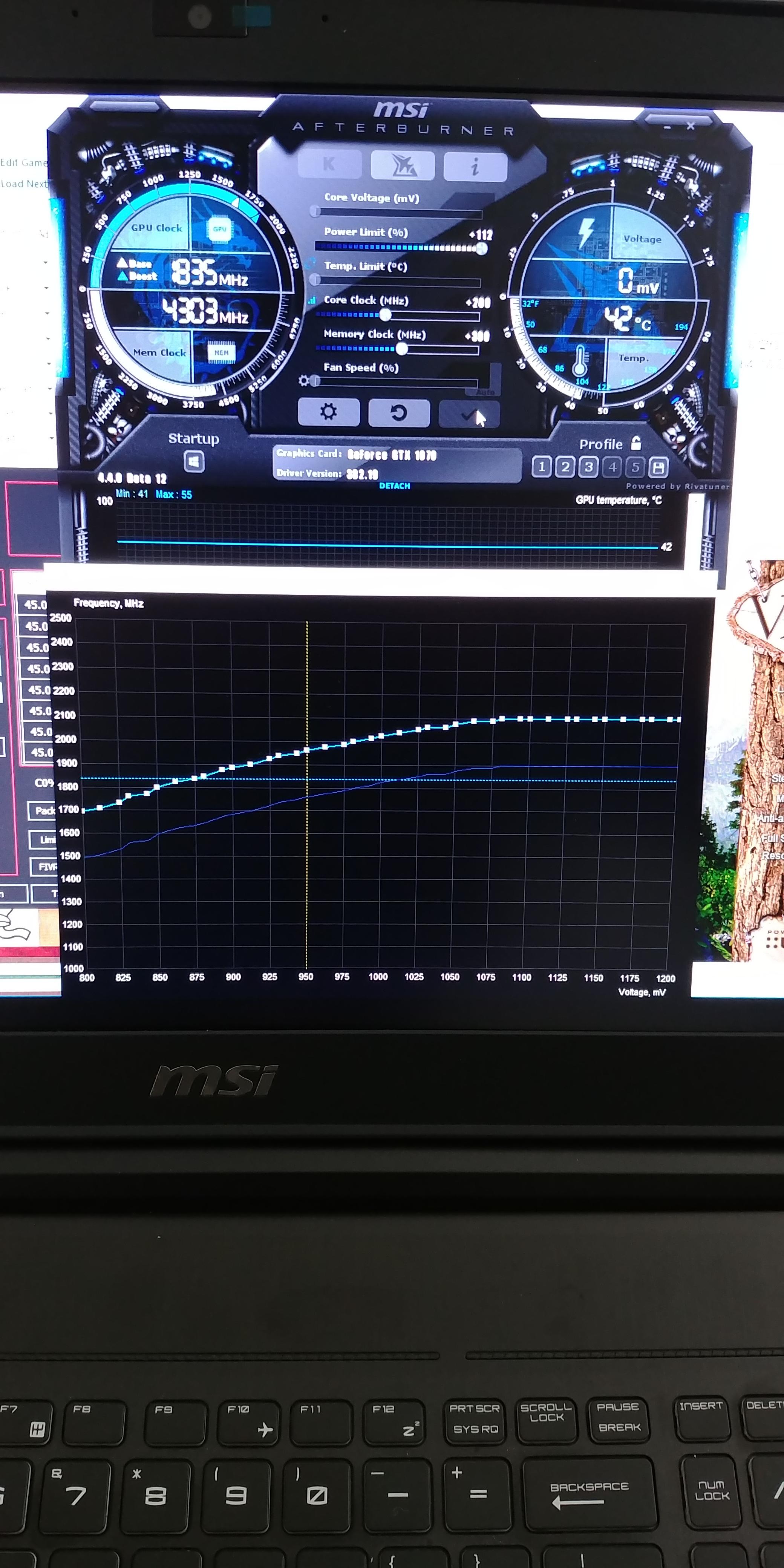This screenshot has width=784, height=1568.
Task: Reset settings with the circular arrow button
Action: tap(399, 413)
